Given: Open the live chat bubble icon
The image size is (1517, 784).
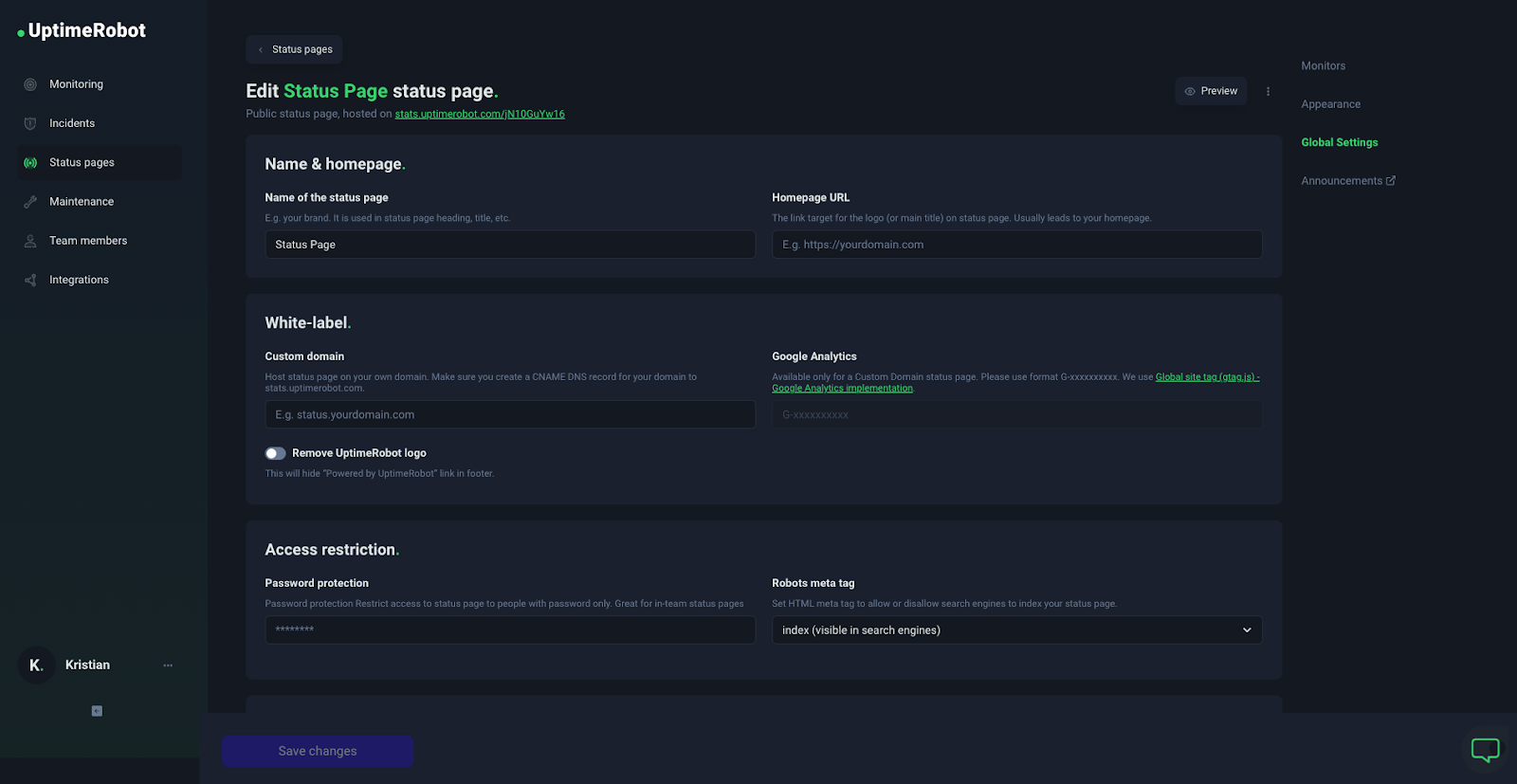Looking at the screenshot, I should (x=1485, y=750).
